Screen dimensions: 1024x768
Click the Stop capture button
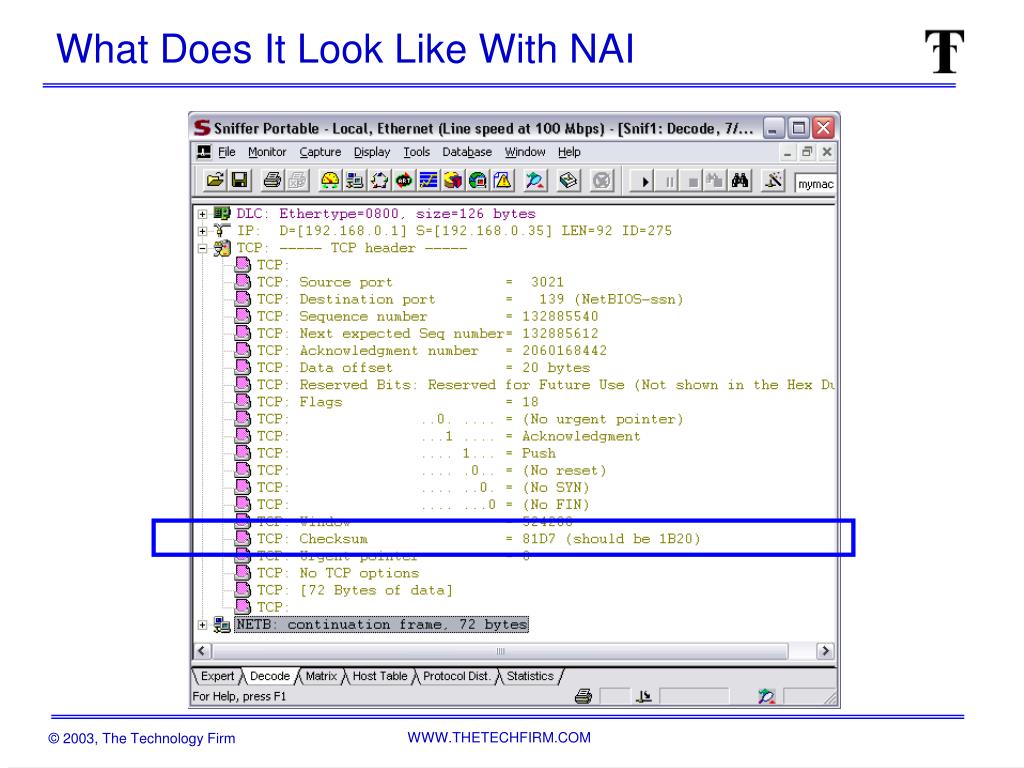coord(692,182)
